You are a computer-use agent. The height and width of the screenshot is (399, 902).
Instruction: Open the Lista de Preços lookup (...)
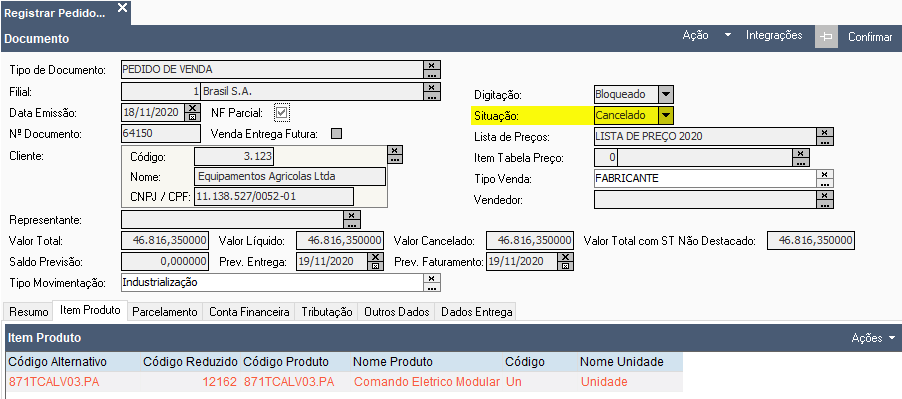[x=825, y=141]
